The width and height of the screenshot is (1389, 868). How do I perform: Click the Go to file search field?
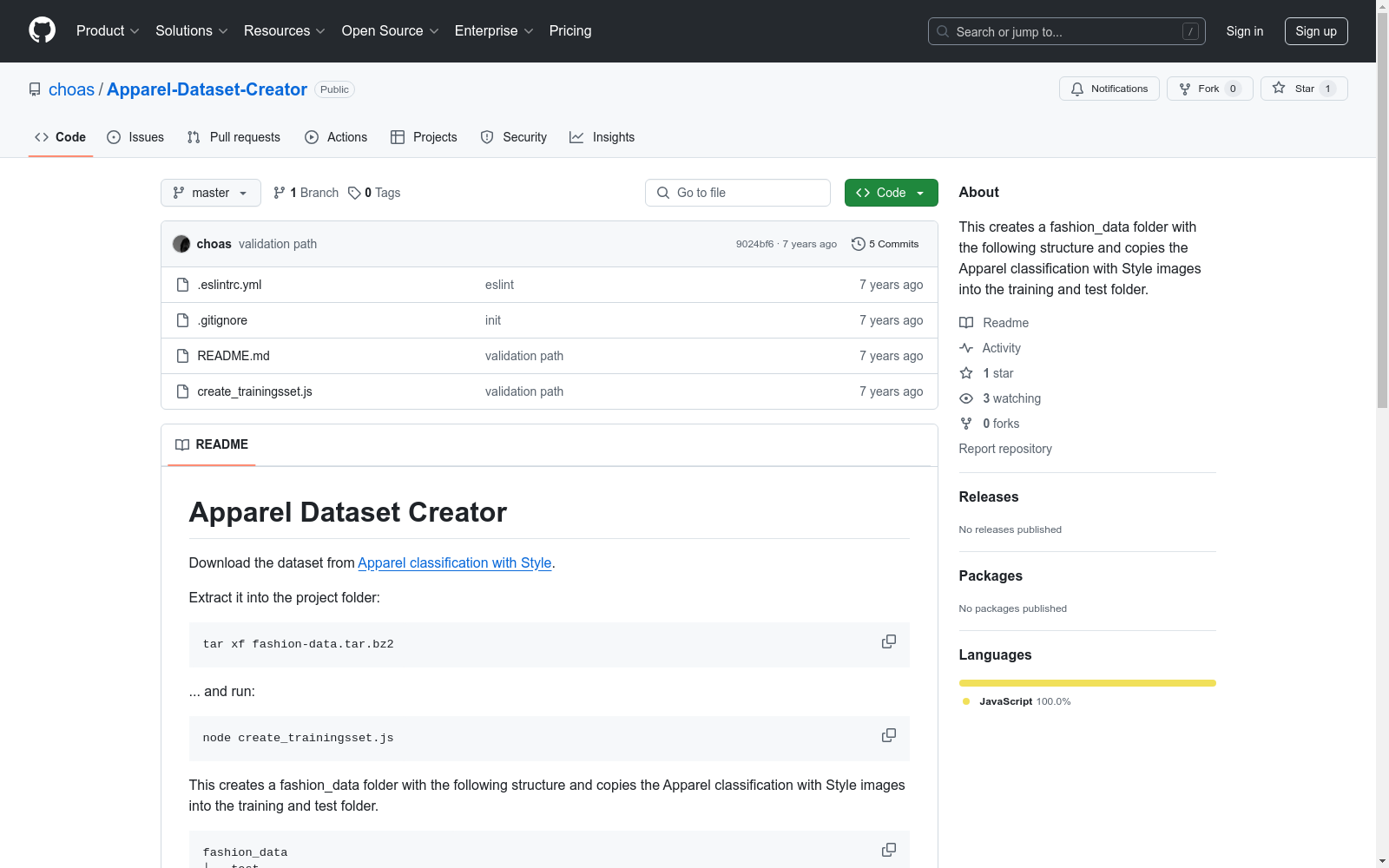[x=738, y=193]
